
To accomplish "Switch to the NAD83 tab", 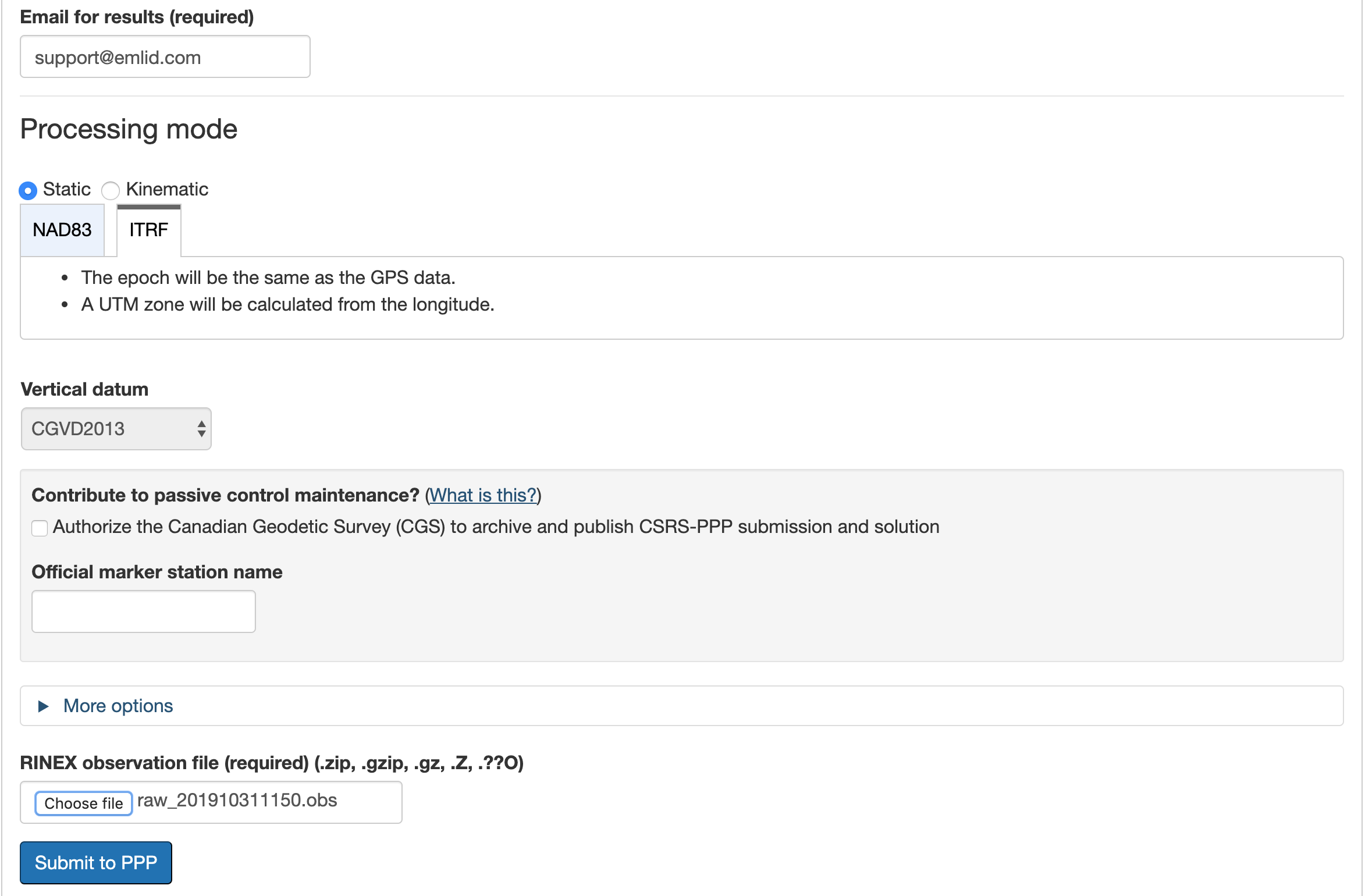I will pyautogui.click(x=62, y=230).
